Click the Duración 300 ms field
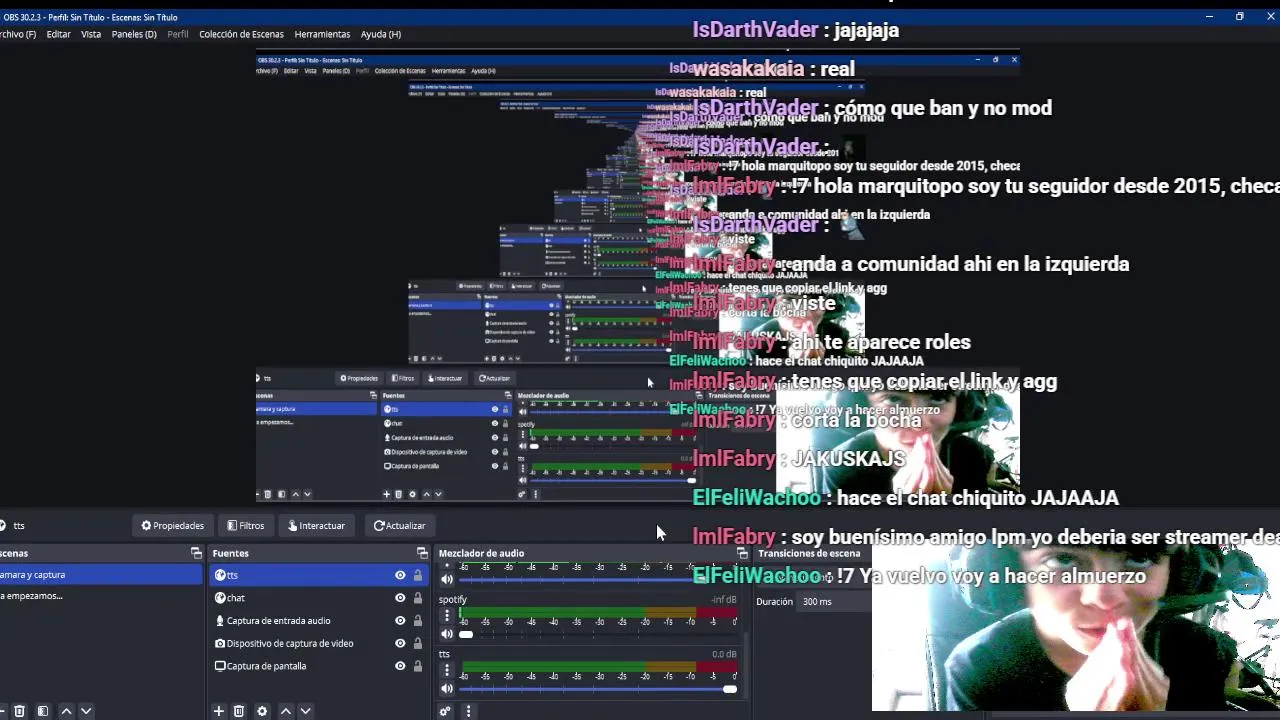Screen dimensions: 1280x720 (x=834, y=602)
